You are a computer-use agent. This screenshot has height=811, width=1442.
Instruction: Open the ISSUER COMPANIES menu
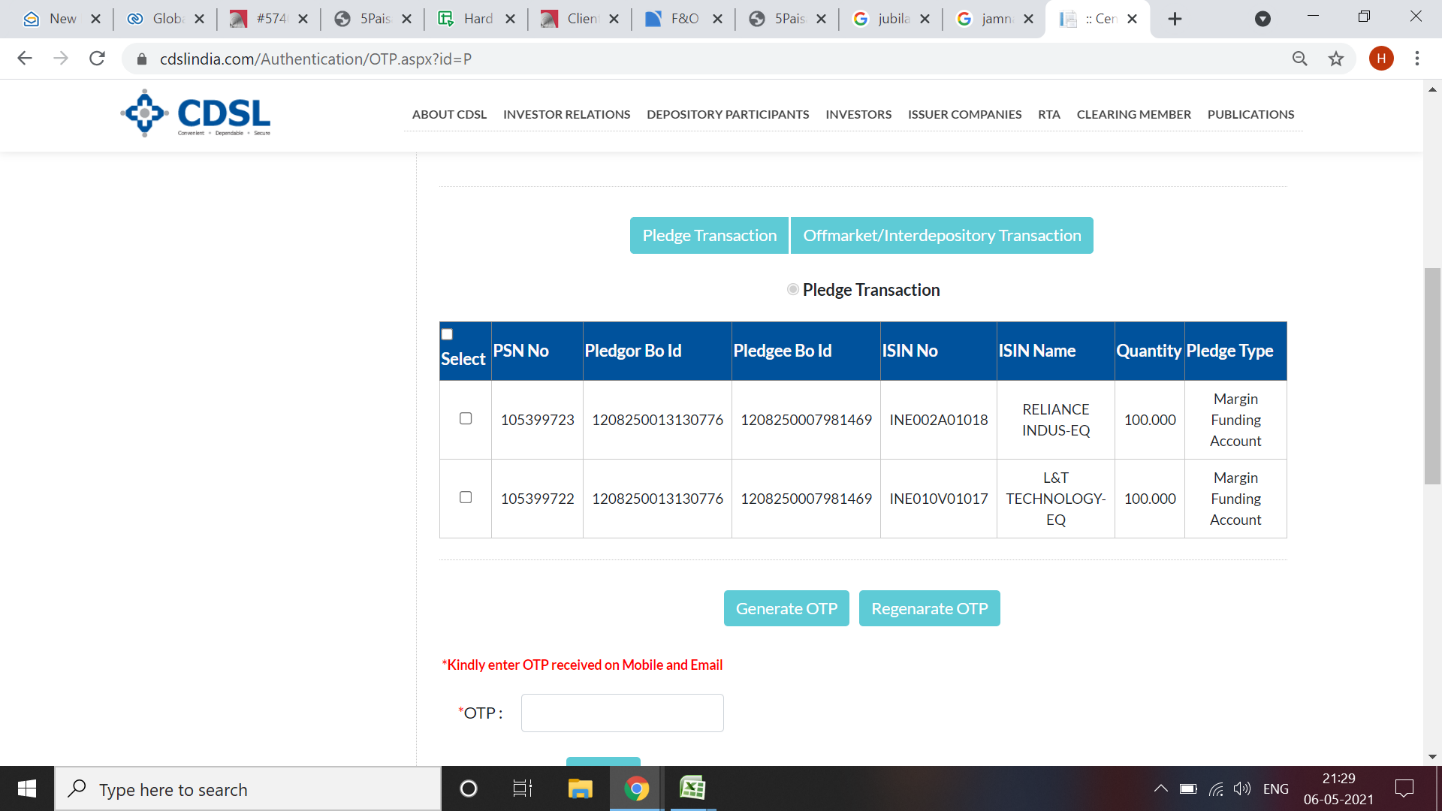pyautogui.click(x=965, y=114)
